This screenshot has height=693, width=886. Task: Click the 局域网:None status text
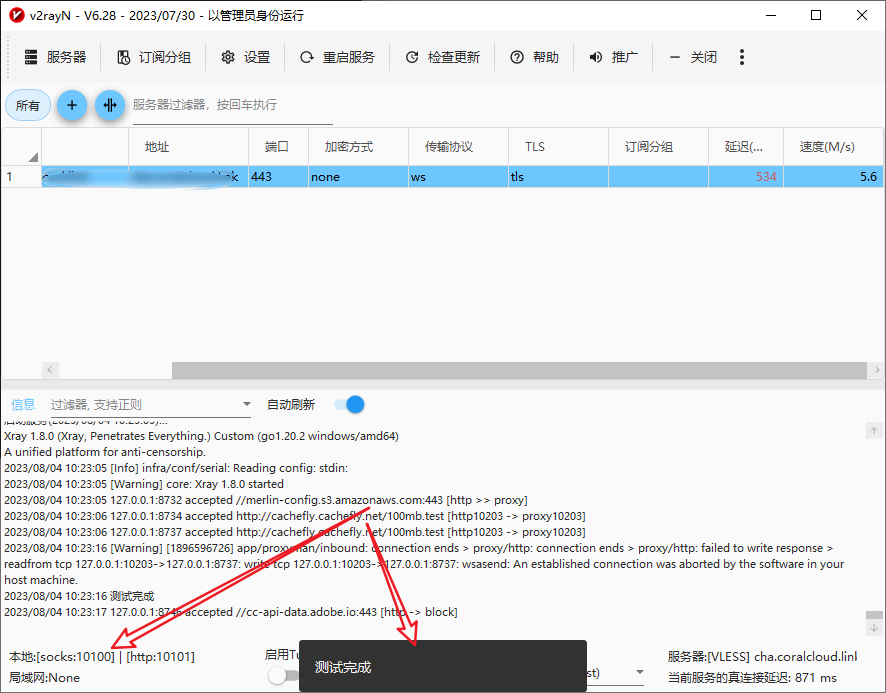pos(44,678)
